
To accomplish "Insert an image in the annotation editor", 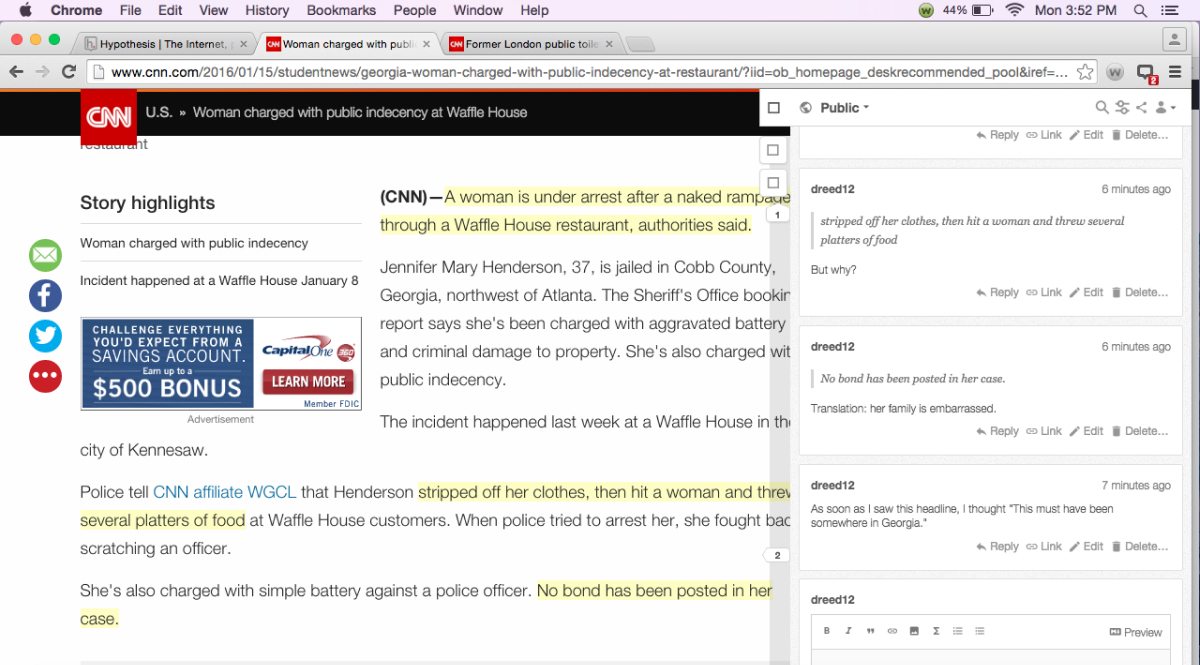I will point(914,631).
